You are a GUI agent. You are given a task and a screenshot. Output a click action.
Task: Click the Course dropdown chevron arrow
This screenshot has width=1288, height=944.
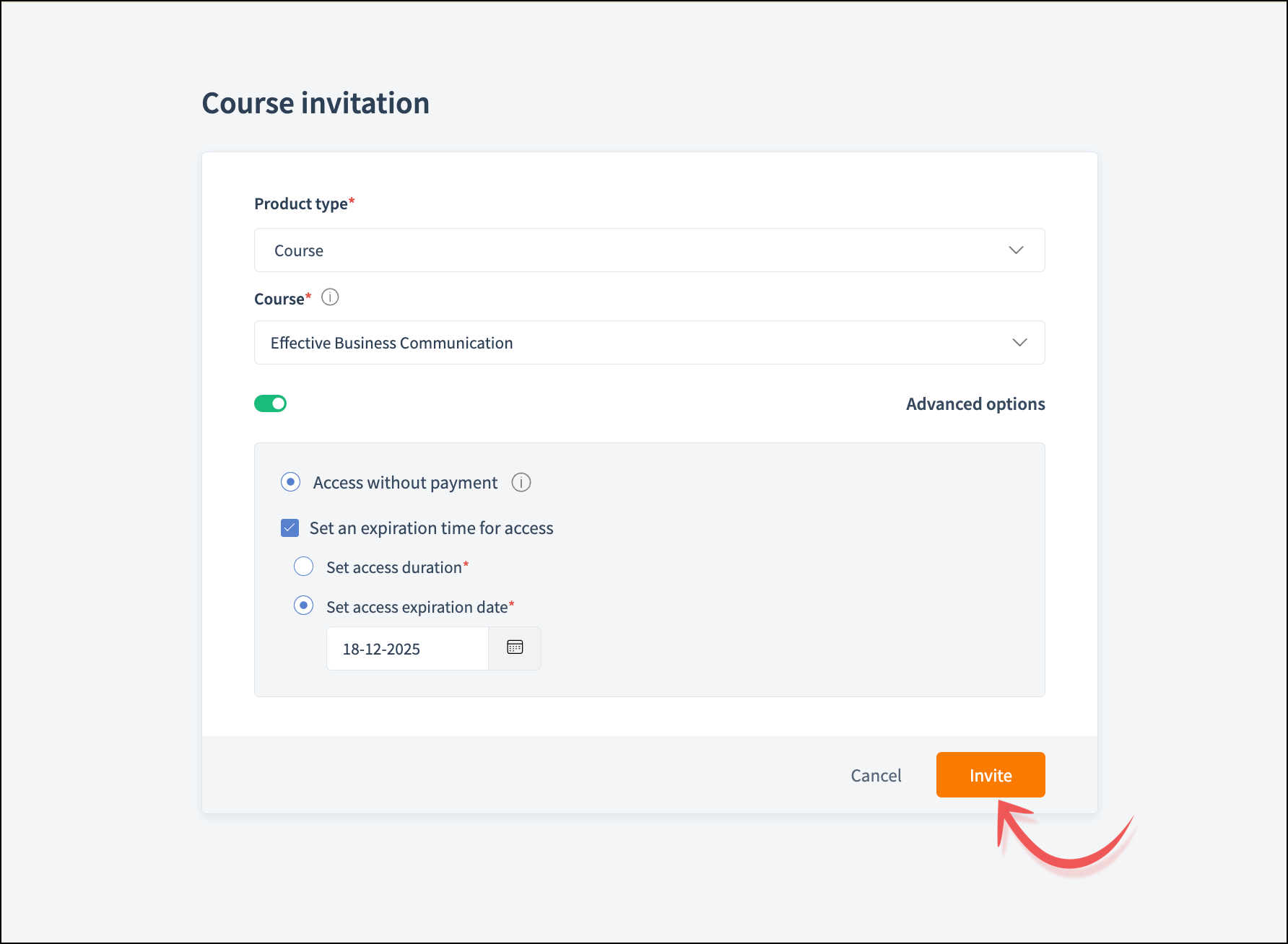click(1019, 342)
